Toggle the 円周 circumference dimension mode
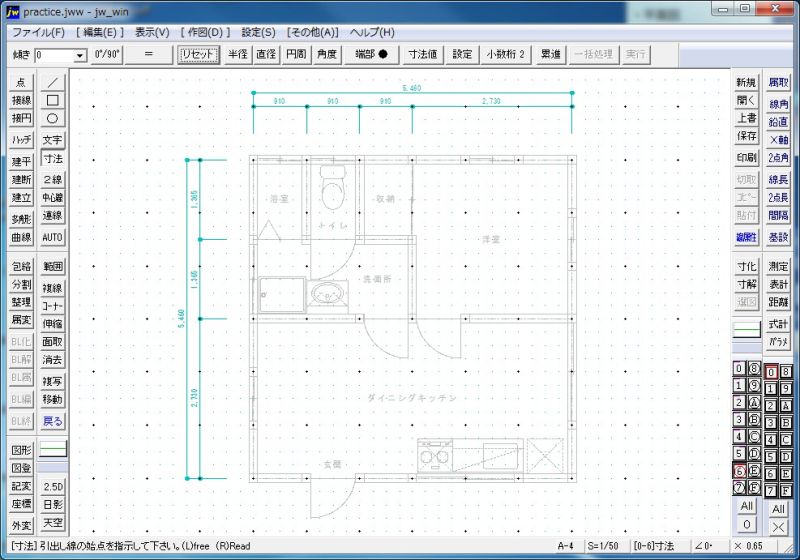 [x=296, y=54]
